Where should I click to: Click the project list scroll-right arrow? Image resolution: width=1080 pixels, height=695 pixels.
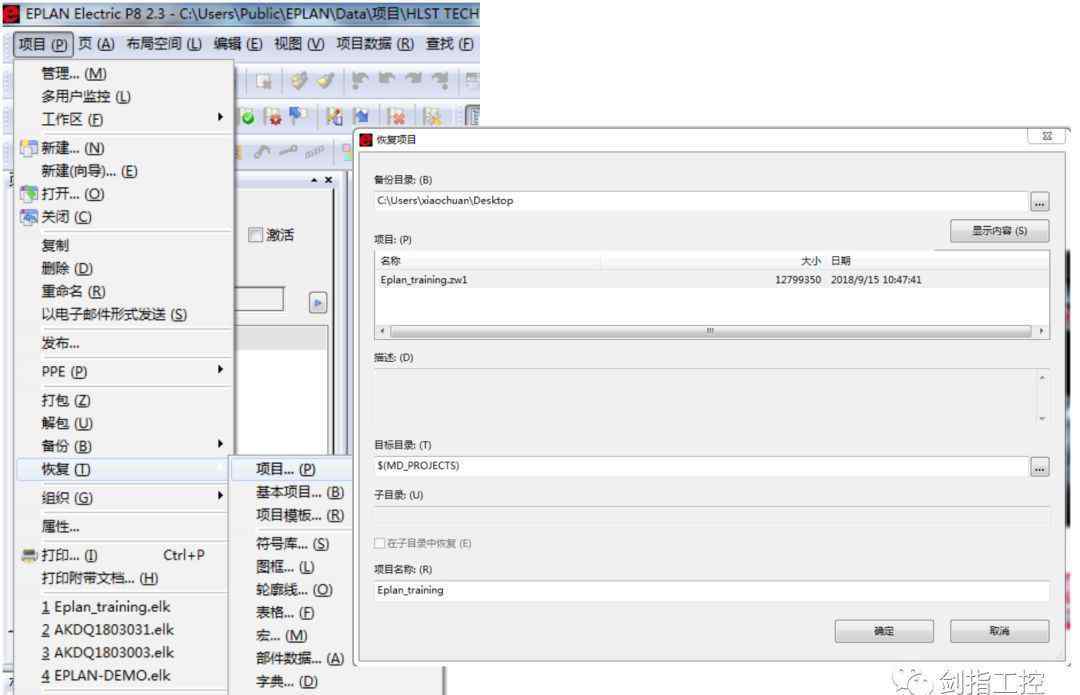tap(1041, 331)
